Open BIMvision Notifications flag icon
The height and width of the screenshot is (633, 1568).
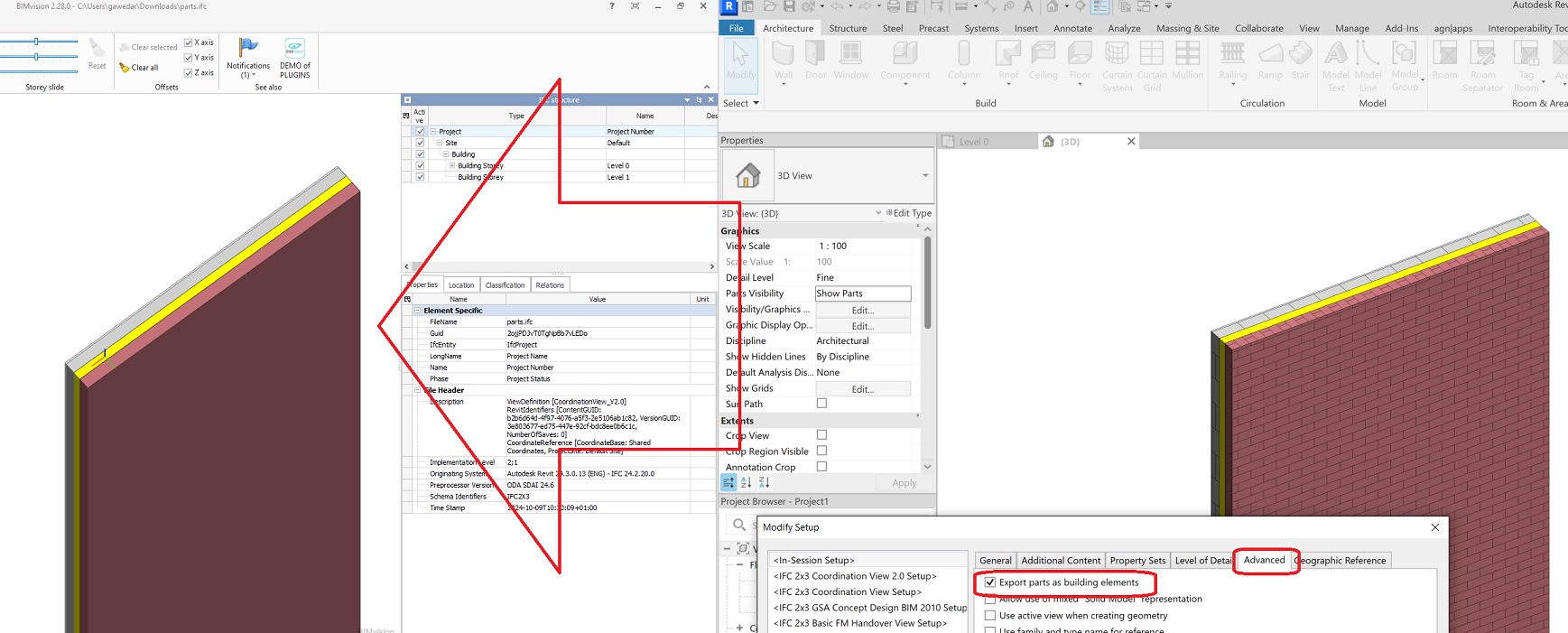point(248,47)
